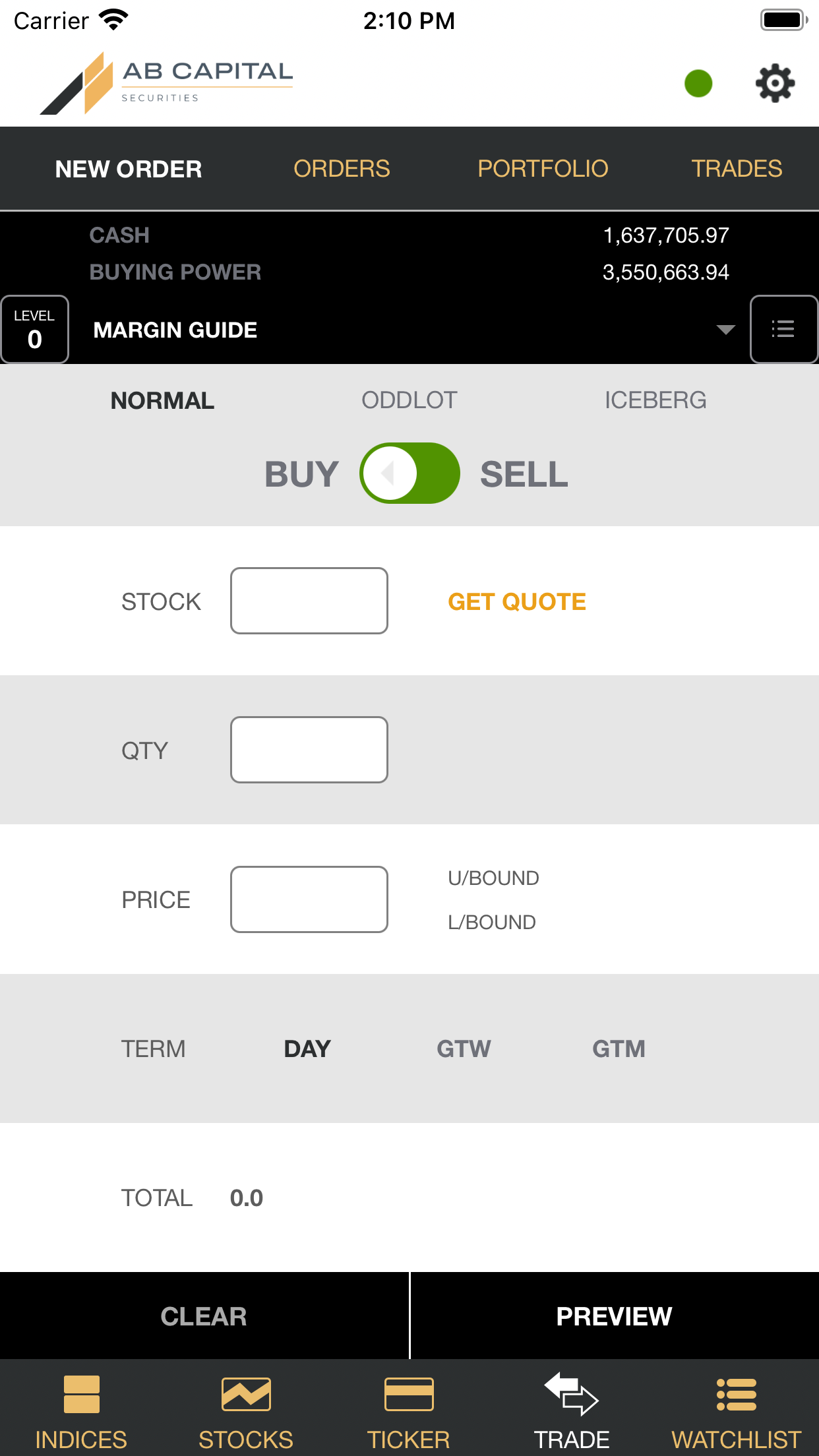Viewport: 819px width, 1456px height.
Task: Open the list icon beside Margin Guide
Action: pyautogui.click(x=783, y=329)
